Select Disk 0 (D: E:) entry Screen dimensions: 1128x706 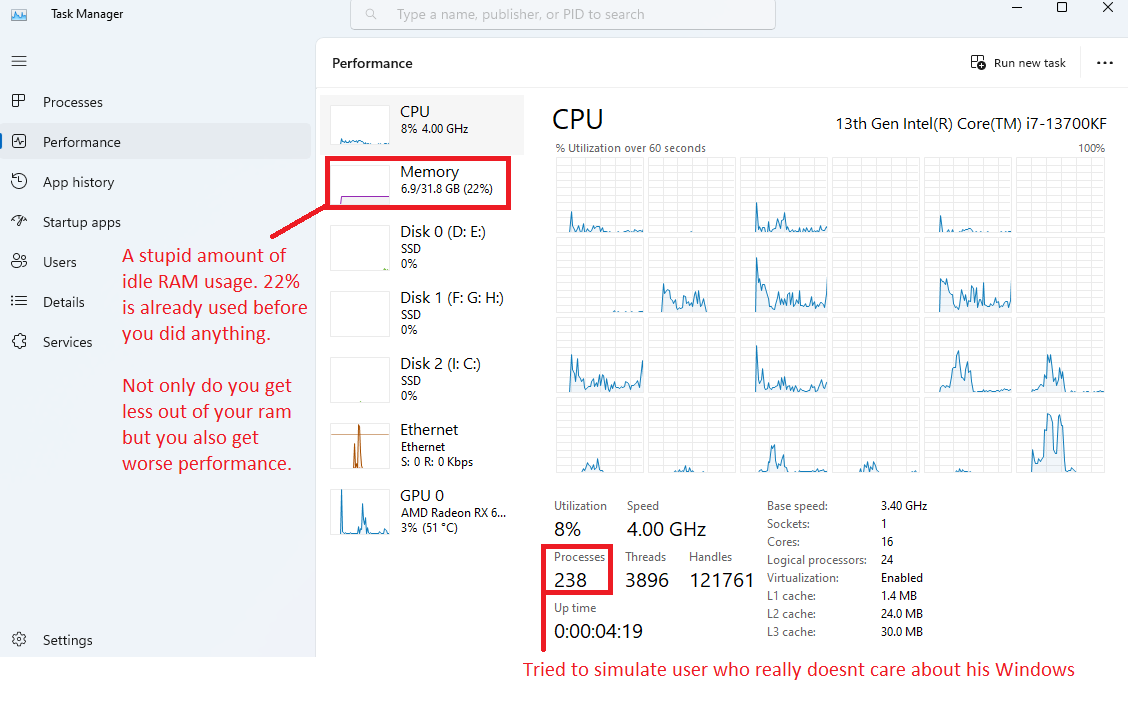[x=420, y=247]
